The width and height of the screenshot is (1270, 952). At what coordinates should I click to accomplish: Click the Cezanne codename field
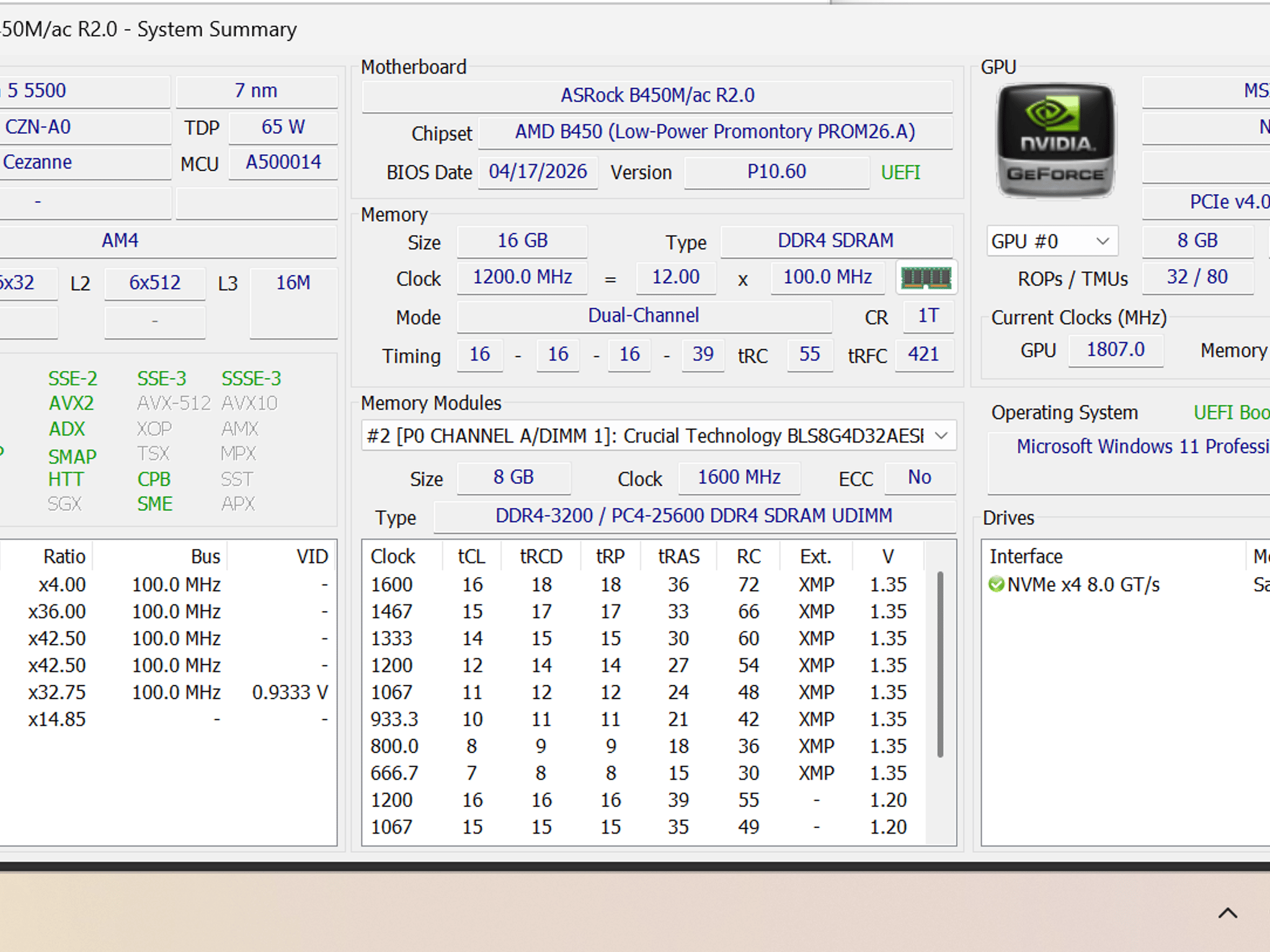pos(85,162)
